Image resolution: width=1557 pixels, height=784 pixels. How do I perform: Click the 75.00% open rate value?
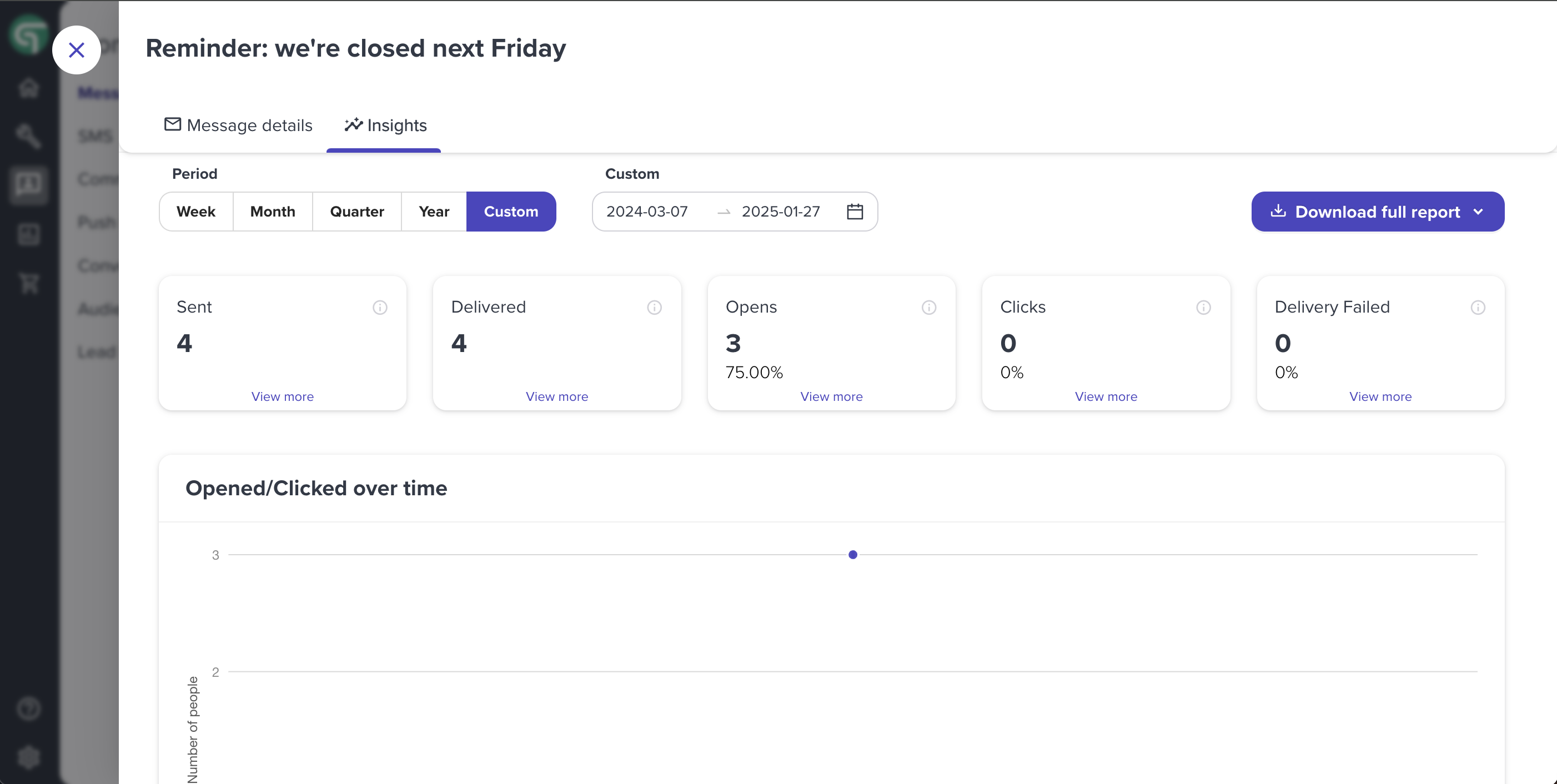[754, 373]
